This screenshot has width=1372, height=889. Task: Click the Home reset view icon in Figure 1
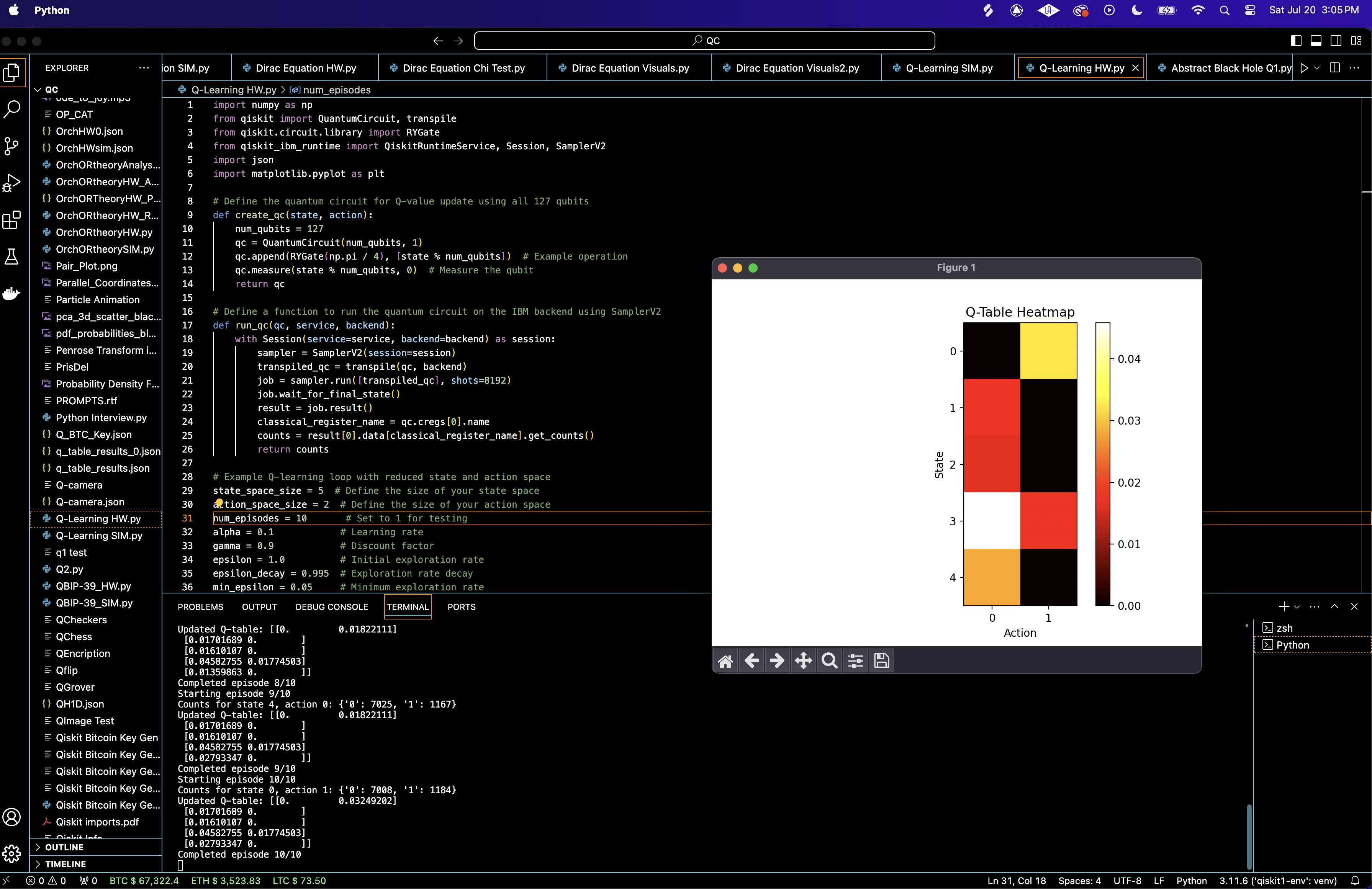[725, 661]
